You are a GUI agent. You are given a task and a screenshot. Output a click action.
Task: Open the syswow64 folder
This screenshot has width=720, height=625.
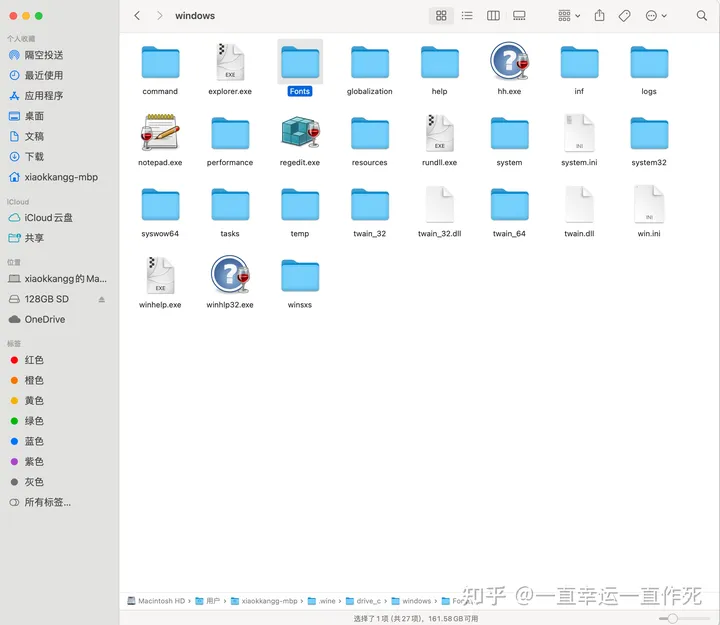click(x=160, y=205)
